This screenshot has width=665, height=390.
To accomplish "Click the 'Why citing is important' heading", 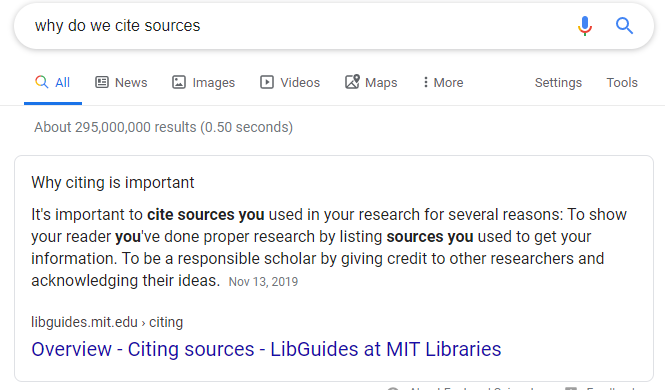I will [x=113, y=183].
